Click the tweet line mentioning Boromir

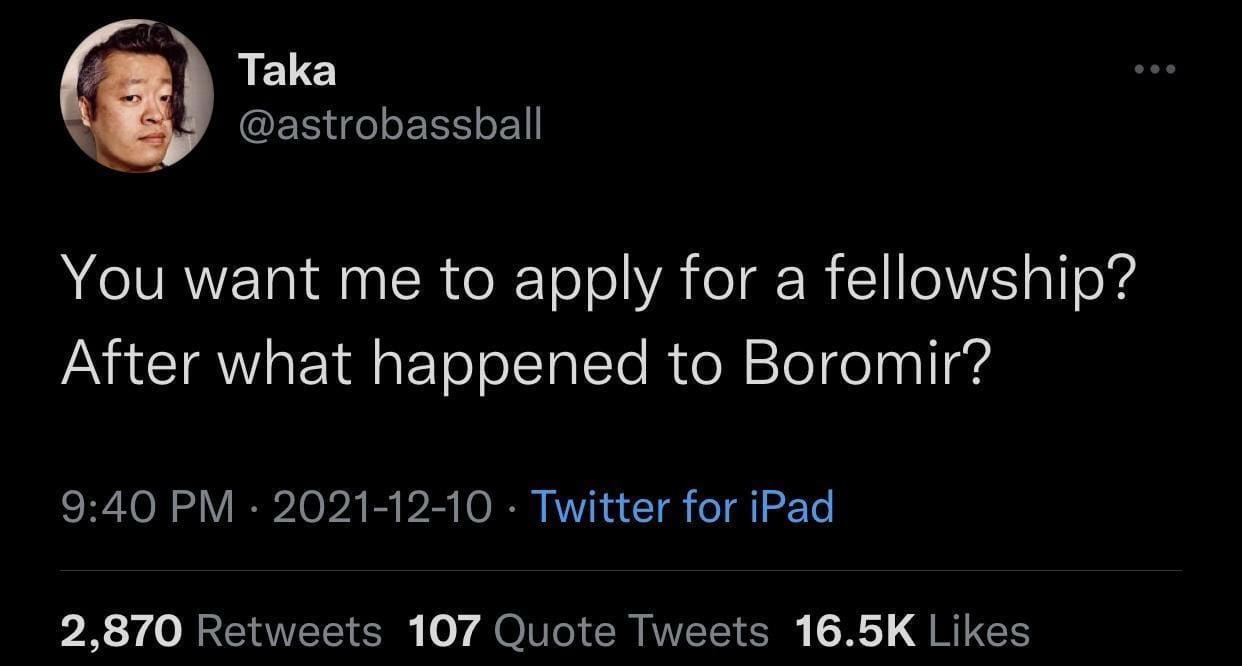pos(527,366)
